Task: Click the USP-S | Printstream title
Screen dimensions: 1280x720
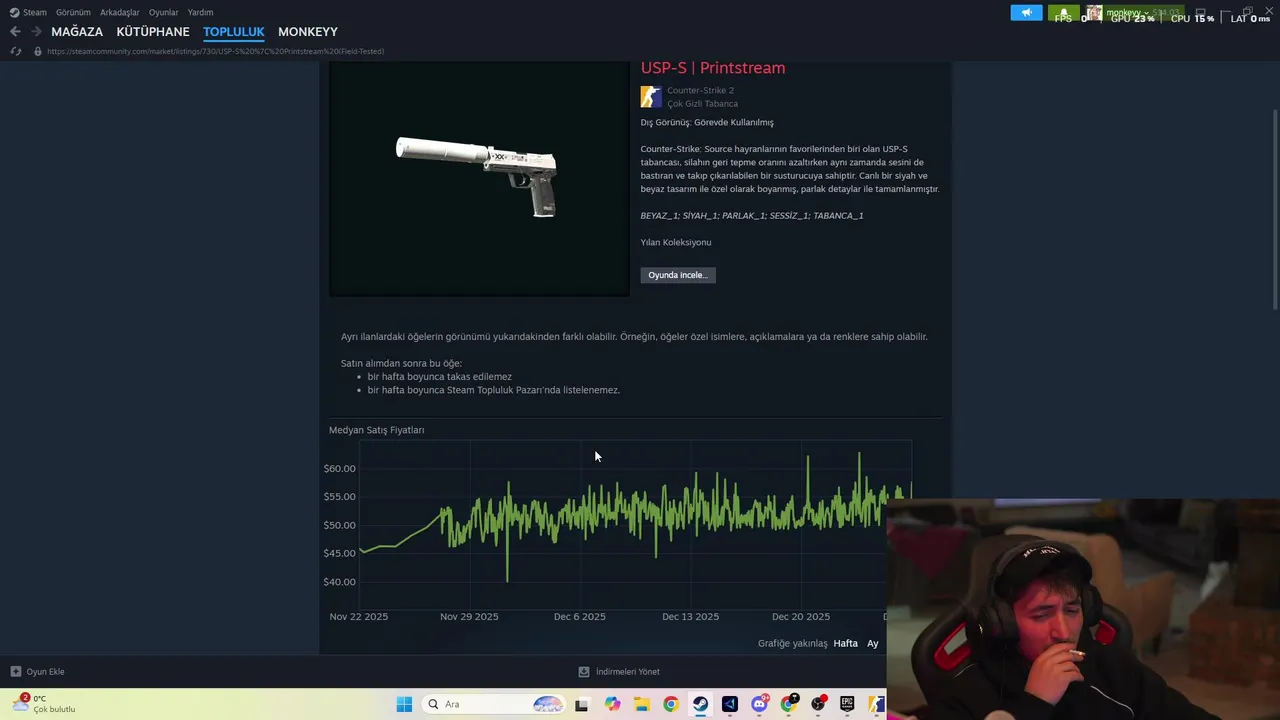Action: click(713, 68)
